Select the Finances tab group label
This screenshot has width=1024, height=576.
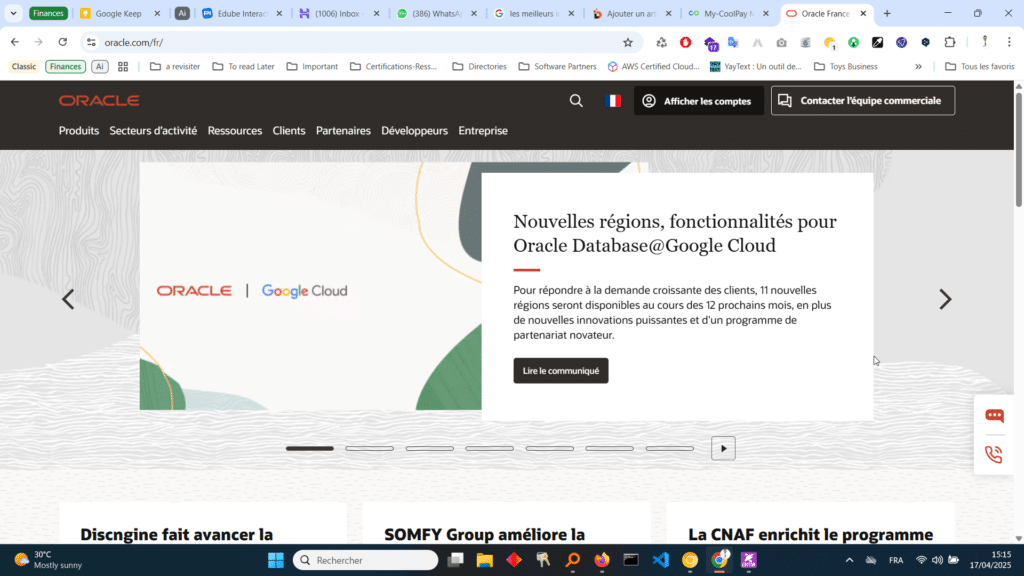(48, 13)
